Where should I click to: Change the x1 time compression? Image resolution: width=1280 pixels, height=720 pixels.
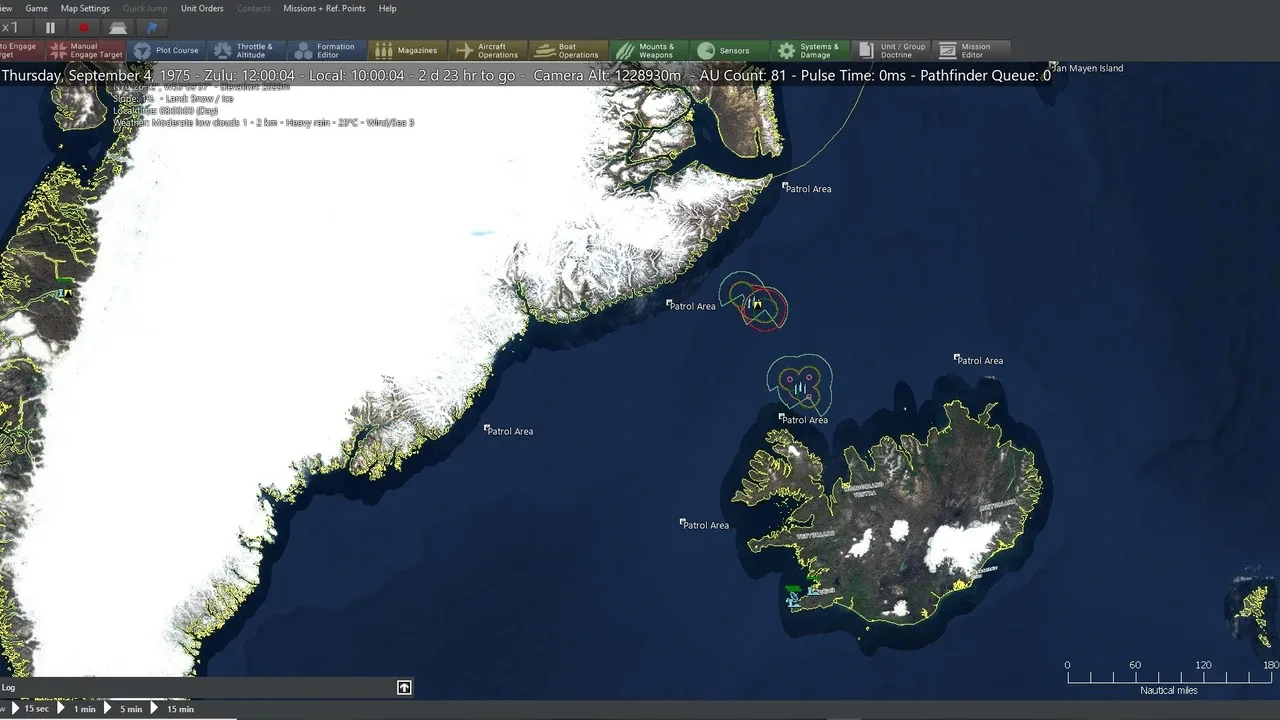[x=12, y=28]
